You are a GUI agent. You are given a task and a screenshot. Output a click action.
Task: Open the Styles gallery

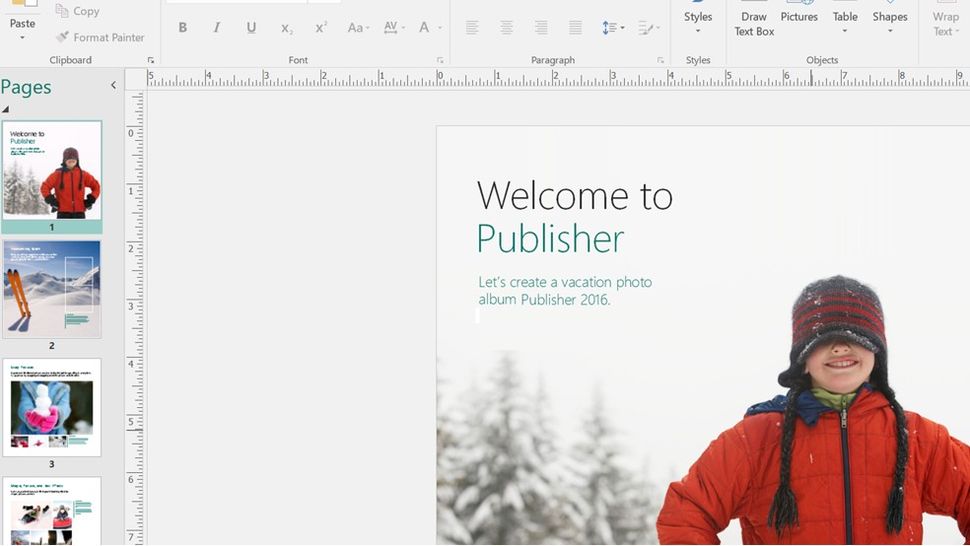click(698, 22)
